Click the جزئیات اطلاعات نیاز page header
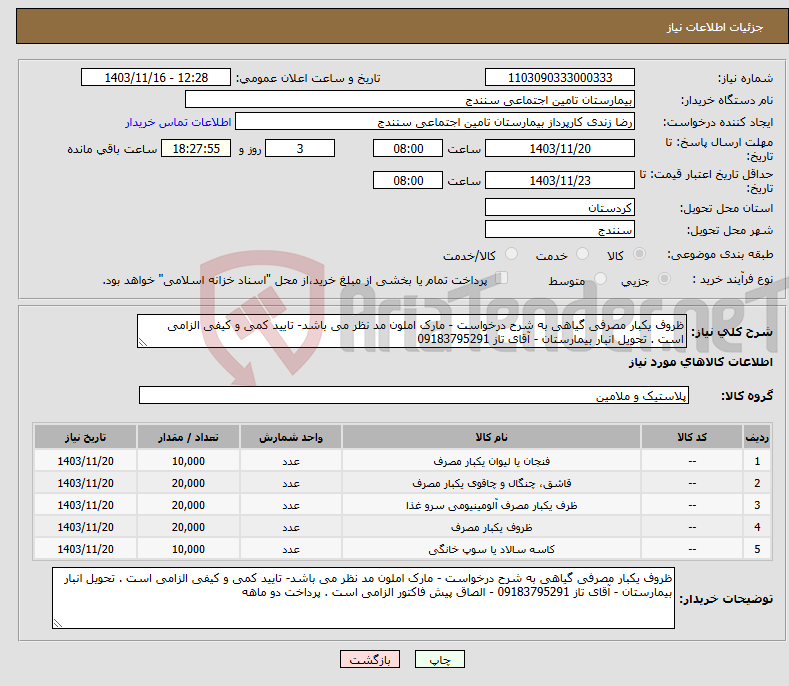Screen dimensions: 789x686 coord(715,27)
